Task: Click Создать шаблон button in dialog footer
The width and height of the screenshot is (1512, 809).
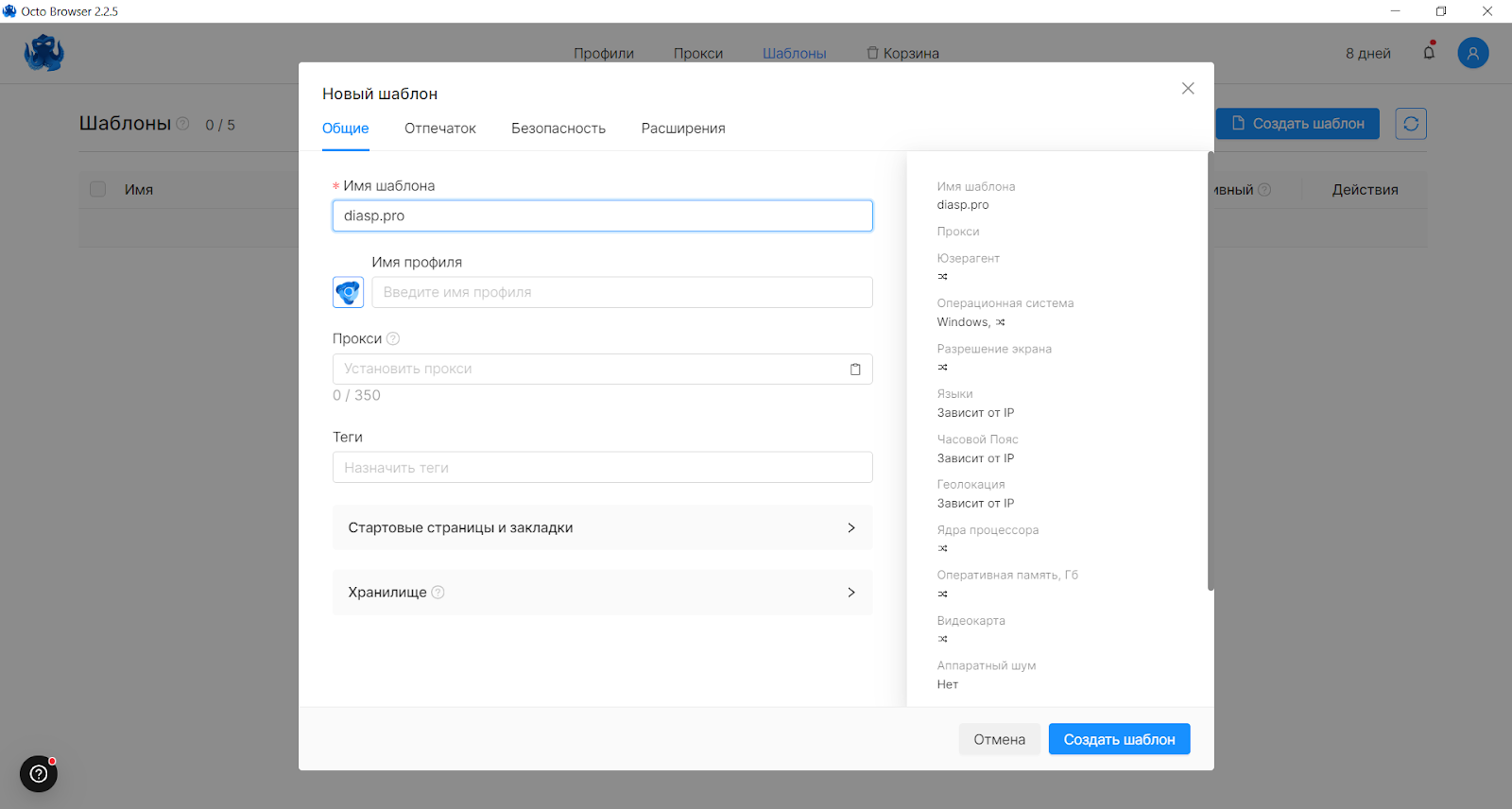Action: [x=1119, y=739]
